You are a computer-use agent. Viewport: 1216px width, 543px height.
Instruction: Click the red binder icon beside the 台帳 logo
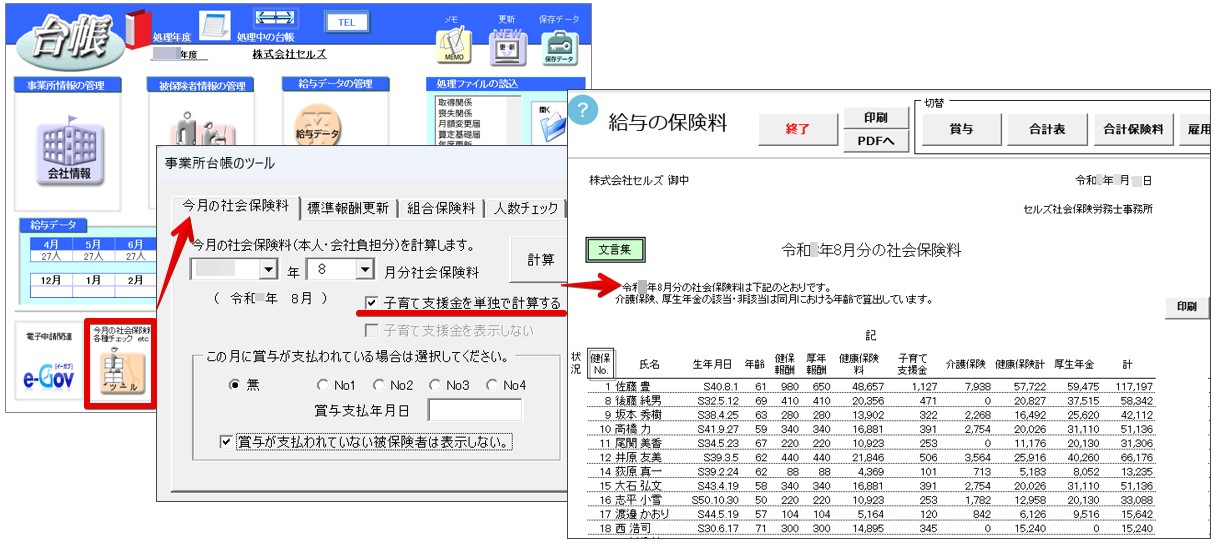(x=137, y=30)
